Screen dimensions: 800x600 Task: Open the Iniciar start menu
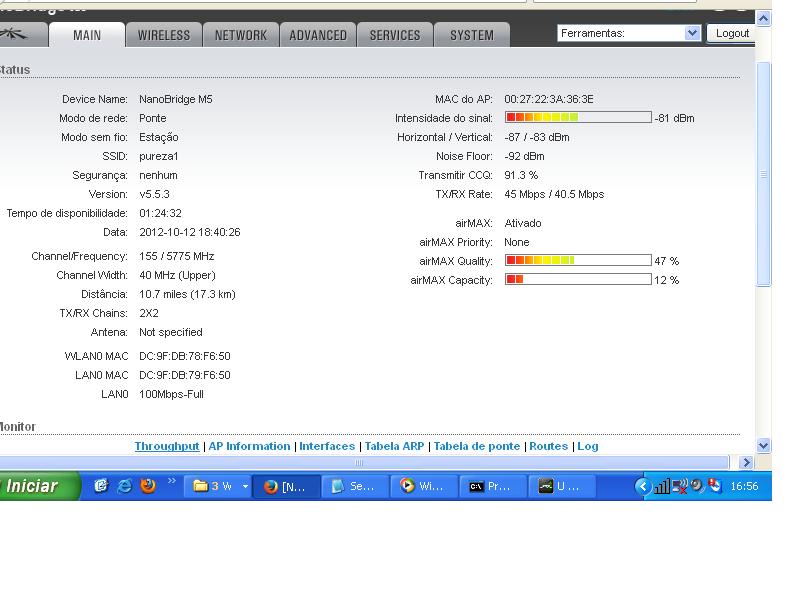(x=38, y=486)
